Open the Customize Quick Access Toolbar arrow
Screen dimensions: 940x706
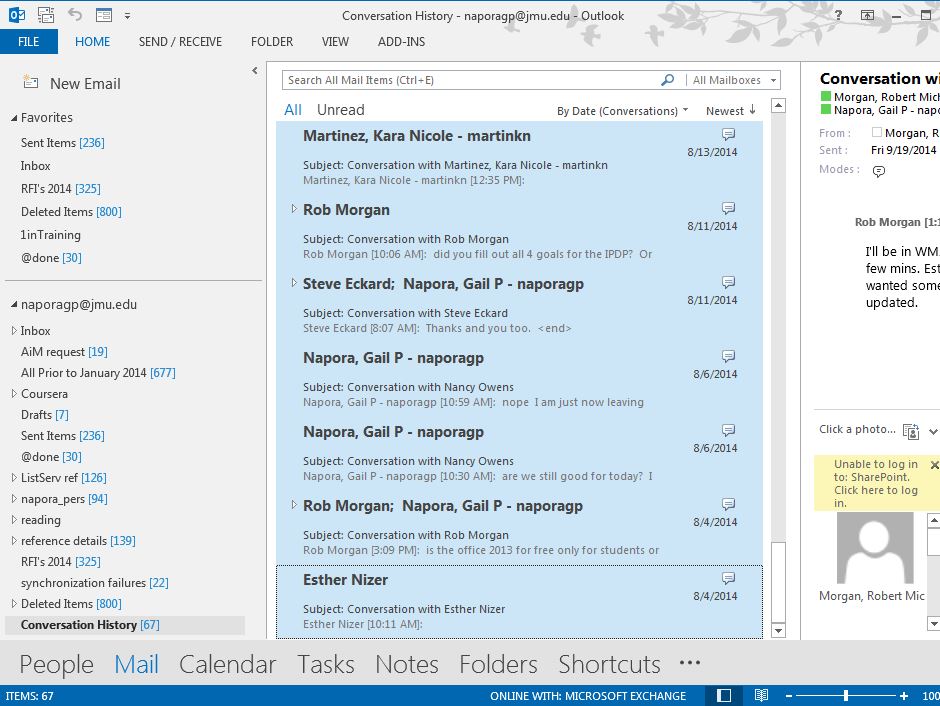pos(127,16)
